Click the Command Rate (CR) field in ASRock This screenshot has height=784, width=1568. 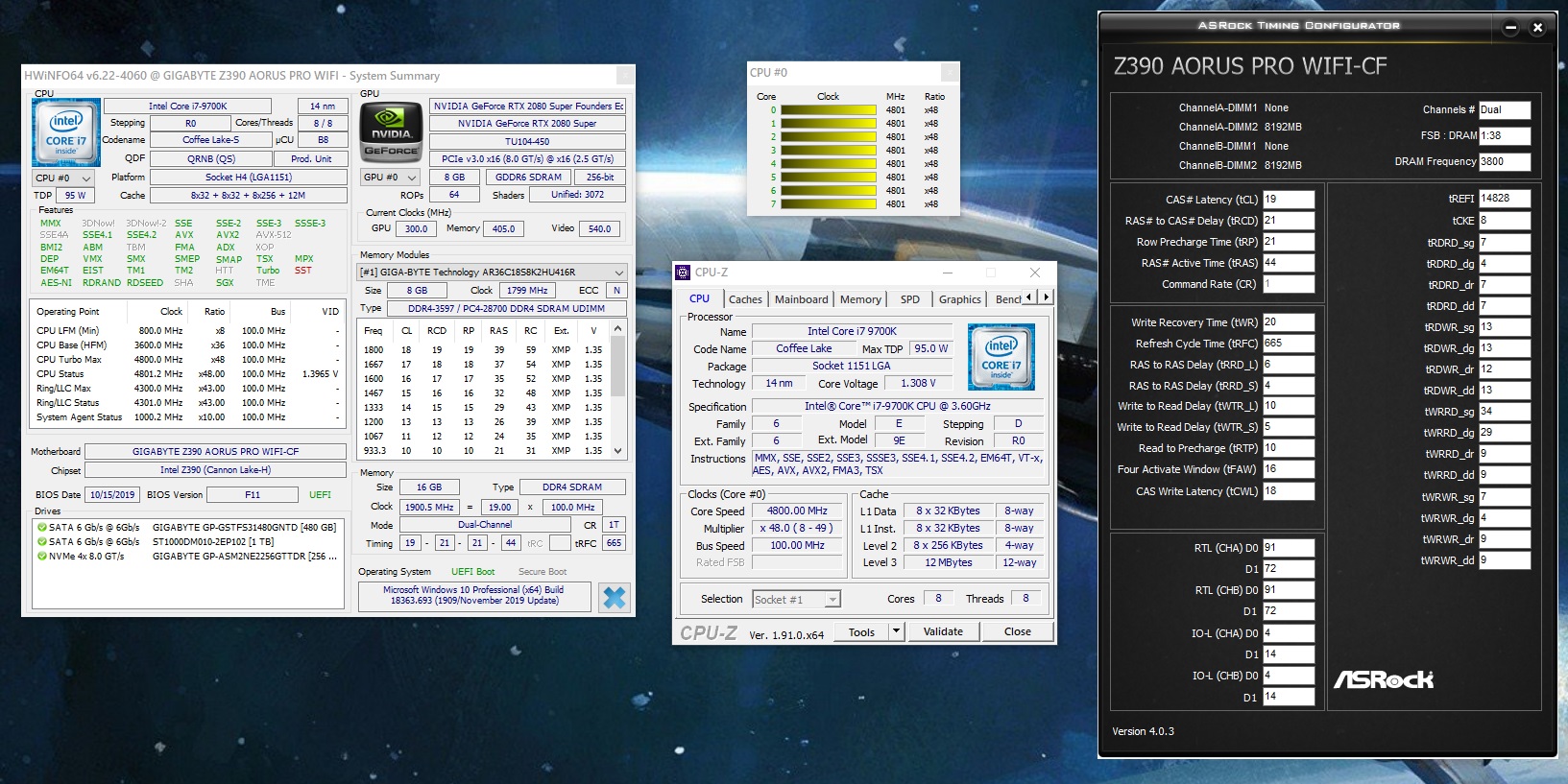[1289, 284]
